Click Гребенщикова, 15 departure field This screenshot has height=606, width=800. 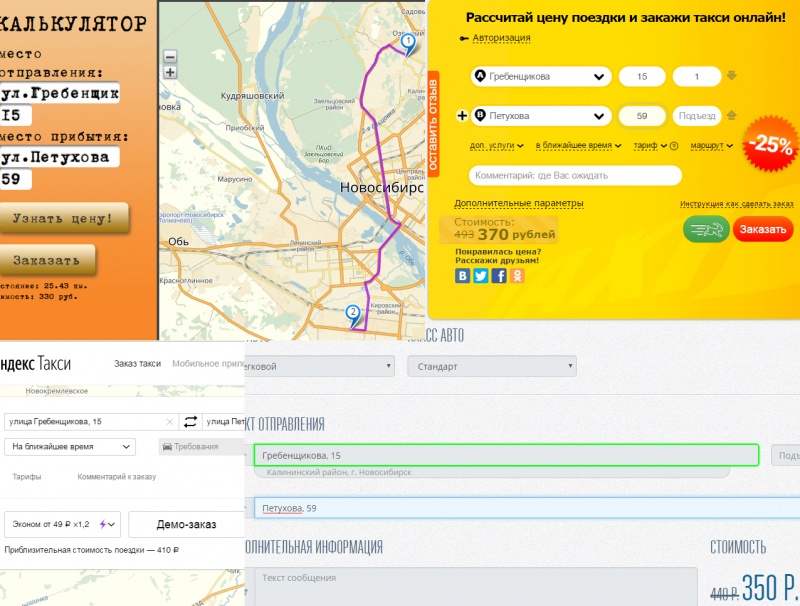(x=506, y=455)
